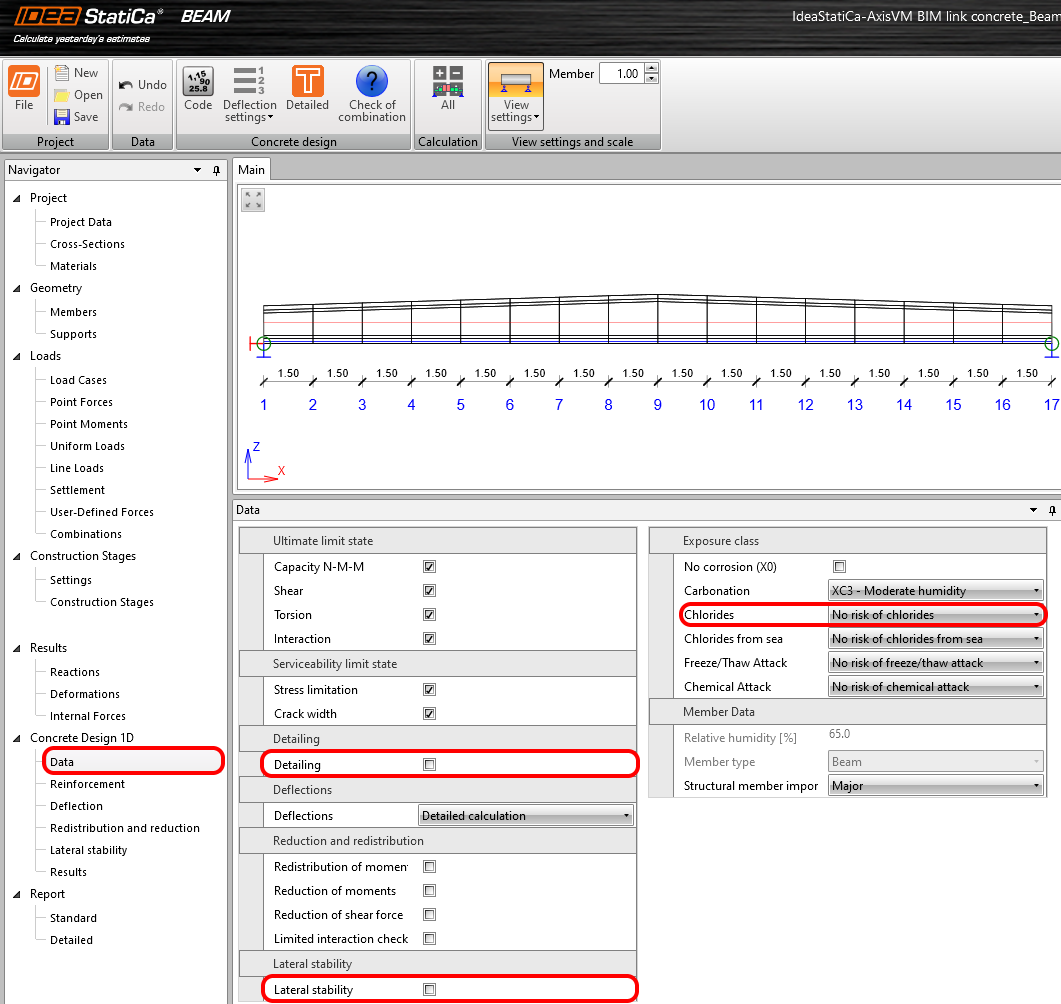The image size is (1061, 1004).
Task: Open Deflection settings in ribbon
Action: [x=249, y=95]
